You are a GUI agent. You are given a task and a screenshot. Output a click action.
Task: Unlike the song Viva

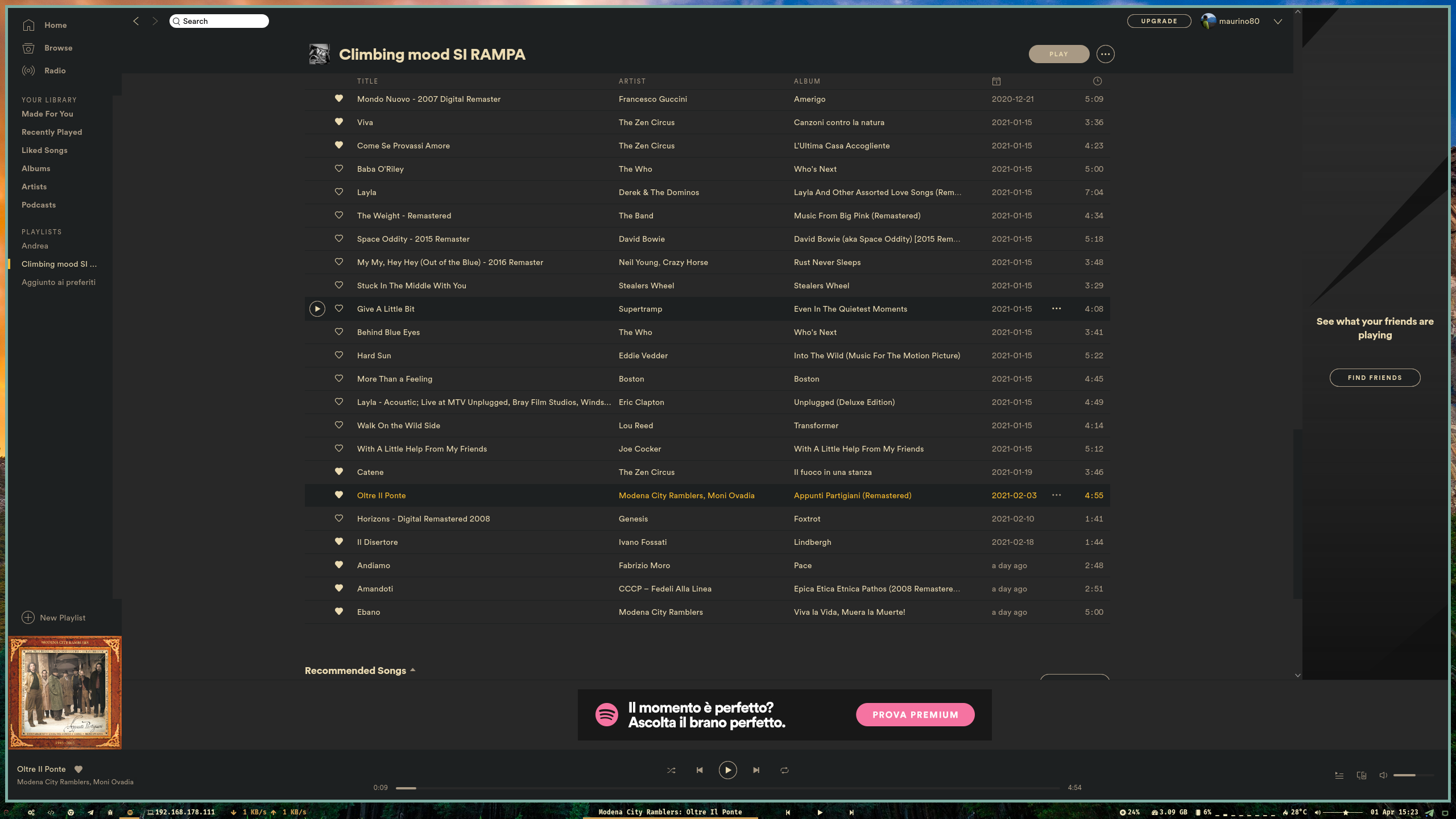click(339, 122)
